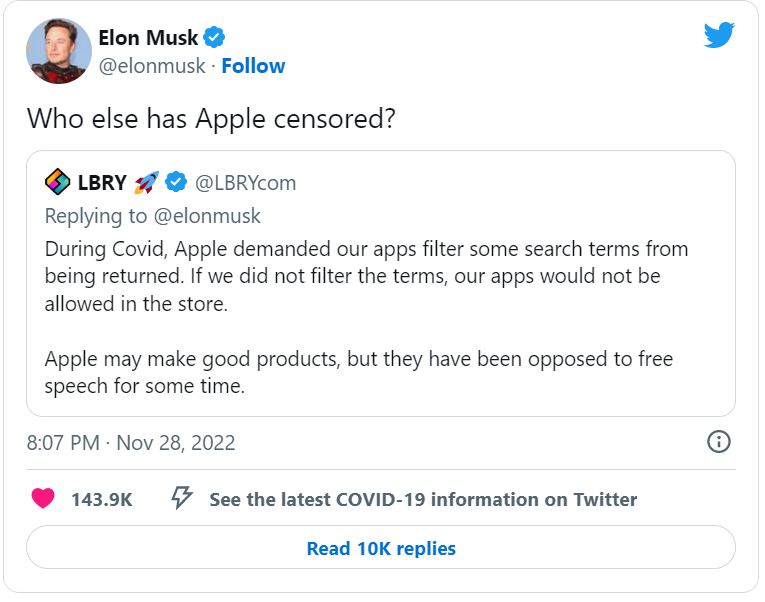The image size is (765, 602).
Task: Read 10K replies button
Action: [x=381, y=547]
